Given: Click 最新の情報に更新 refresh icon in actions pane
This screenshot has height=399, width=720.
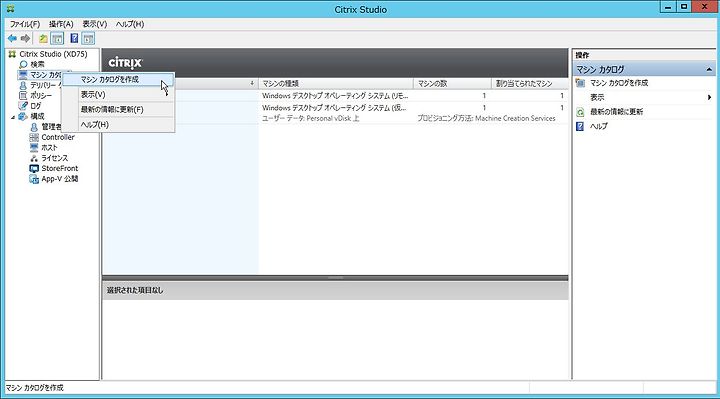Looking at the screenshot, I should [x=580, y=112].
